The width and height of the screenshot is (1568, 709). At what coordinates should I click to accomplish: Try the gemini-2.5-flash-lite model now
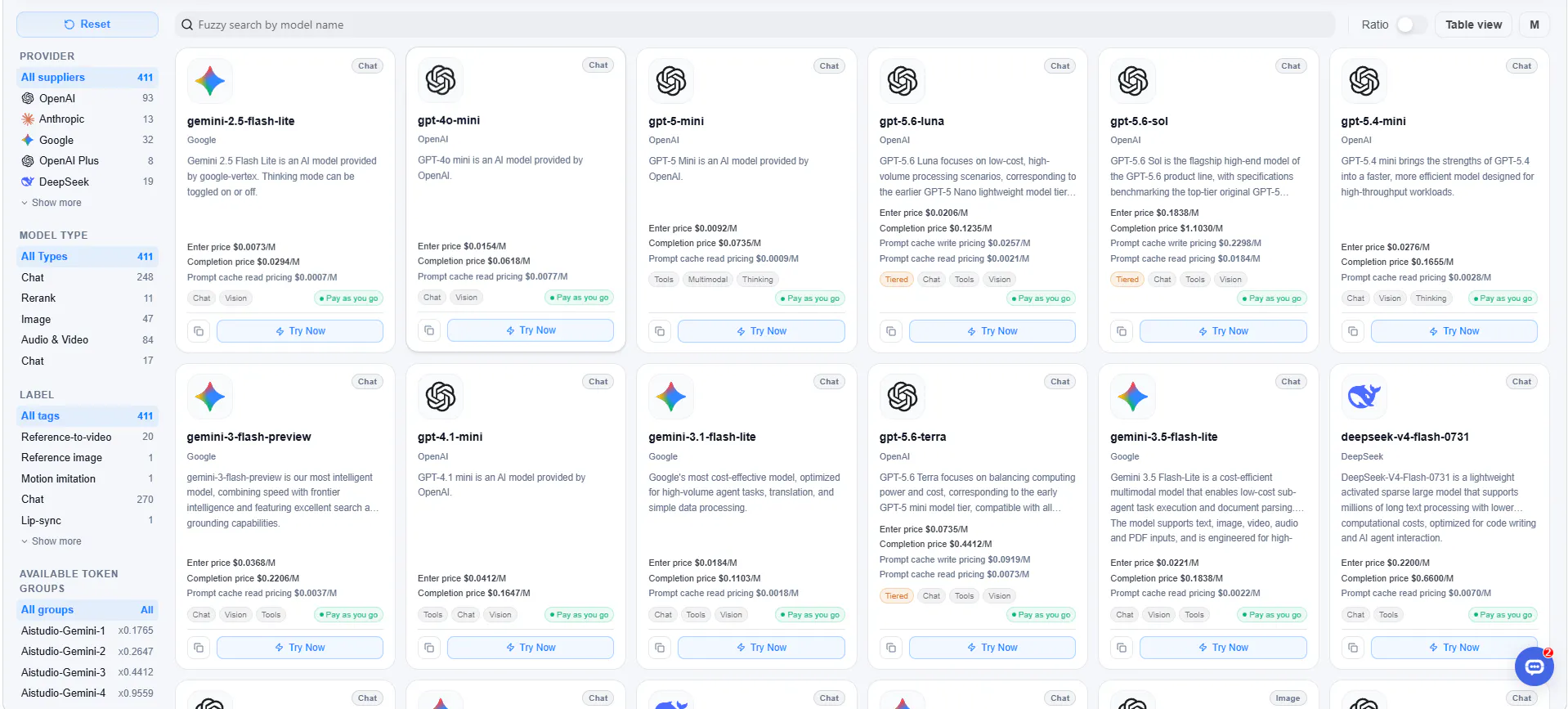click(x=300, y=331)
